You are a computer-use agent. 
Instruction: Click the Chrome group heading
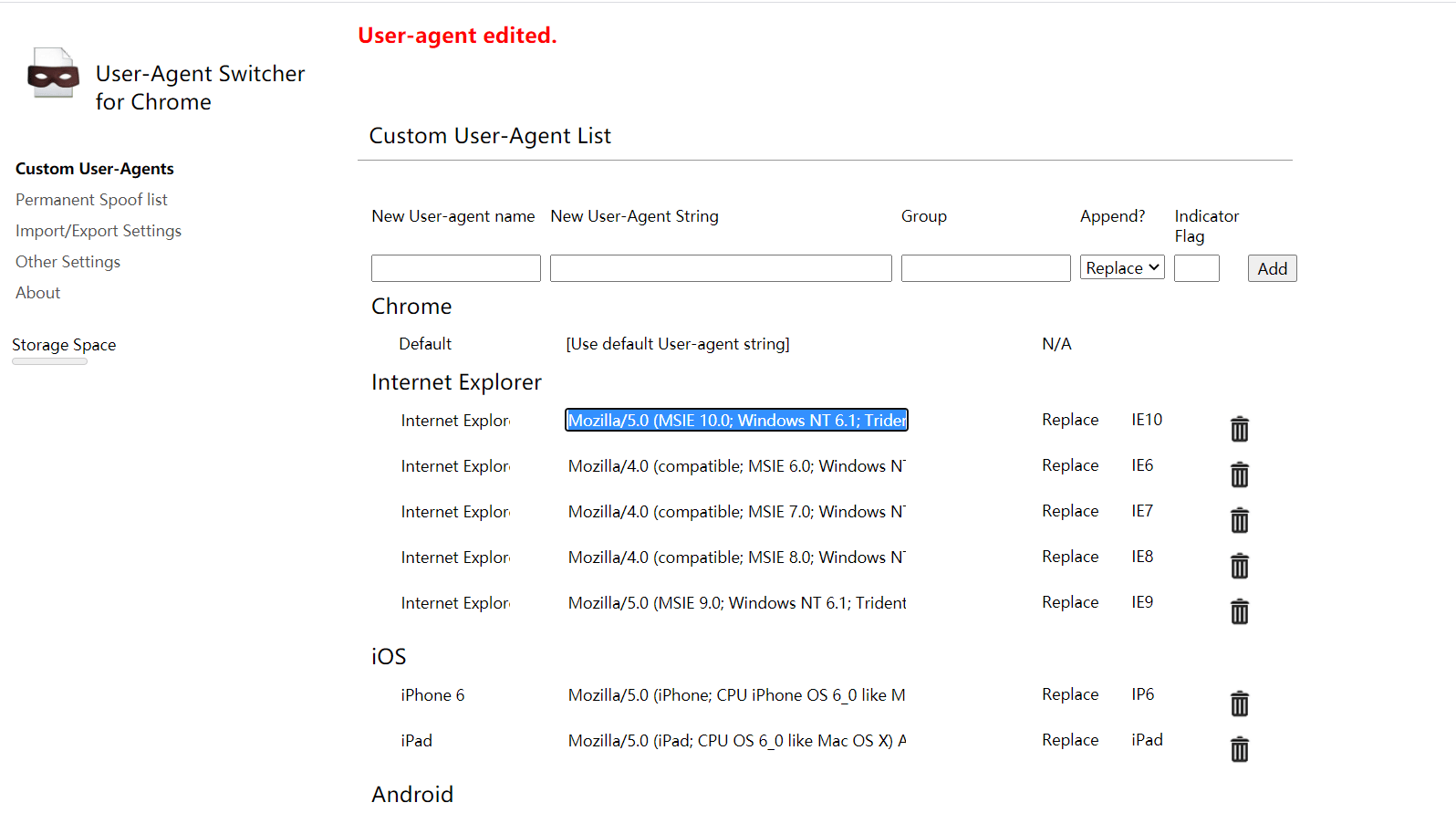coord(411,307)
